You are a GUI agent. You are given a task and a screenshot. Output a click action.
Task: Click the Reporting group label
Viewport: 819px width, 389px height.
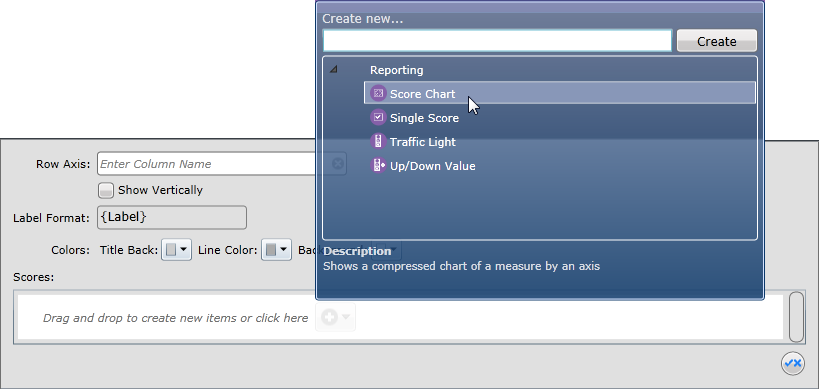pyautogui.click(x=396, y=69)
